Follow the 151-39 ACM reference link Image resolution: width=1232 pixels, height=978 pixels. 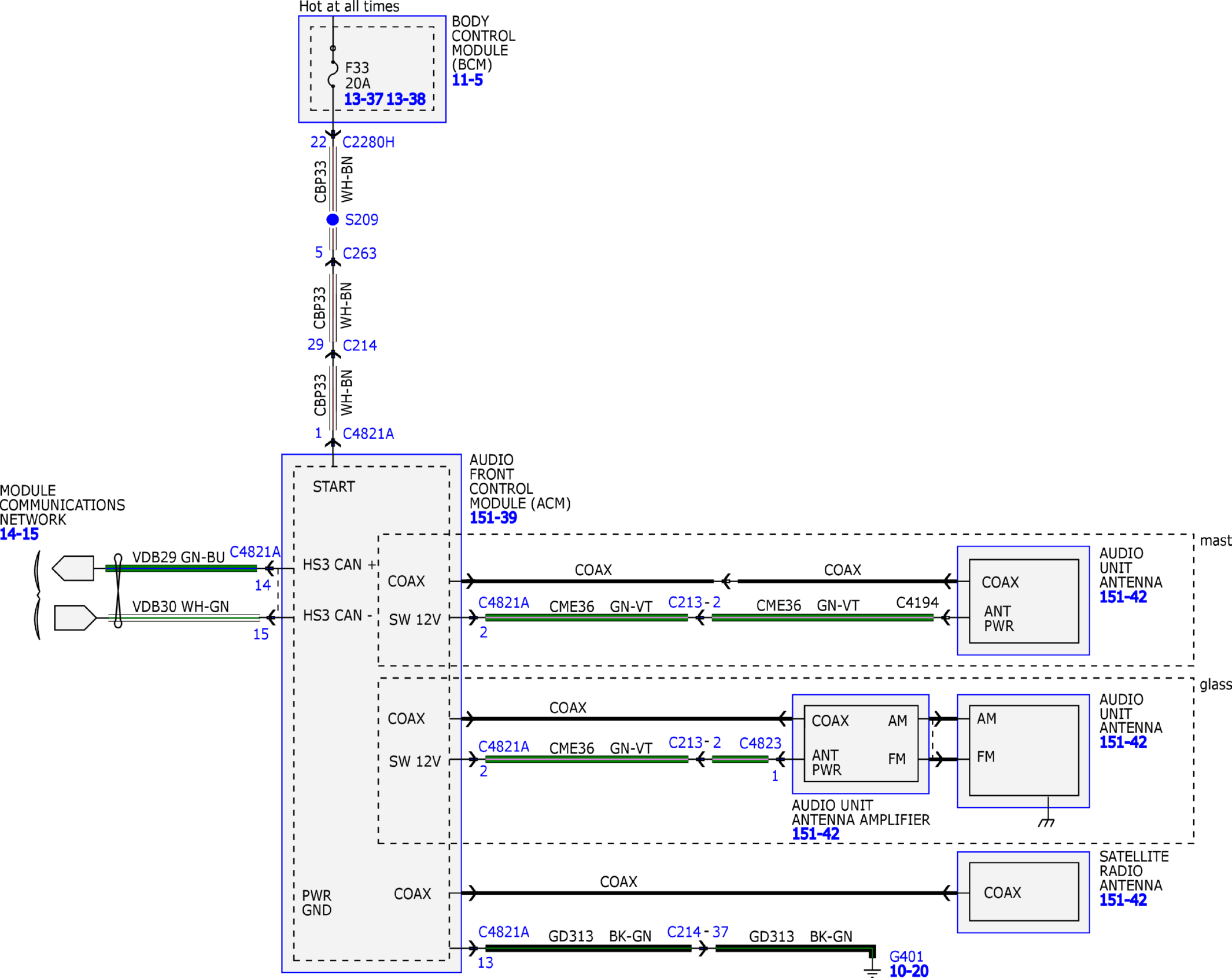493,518
